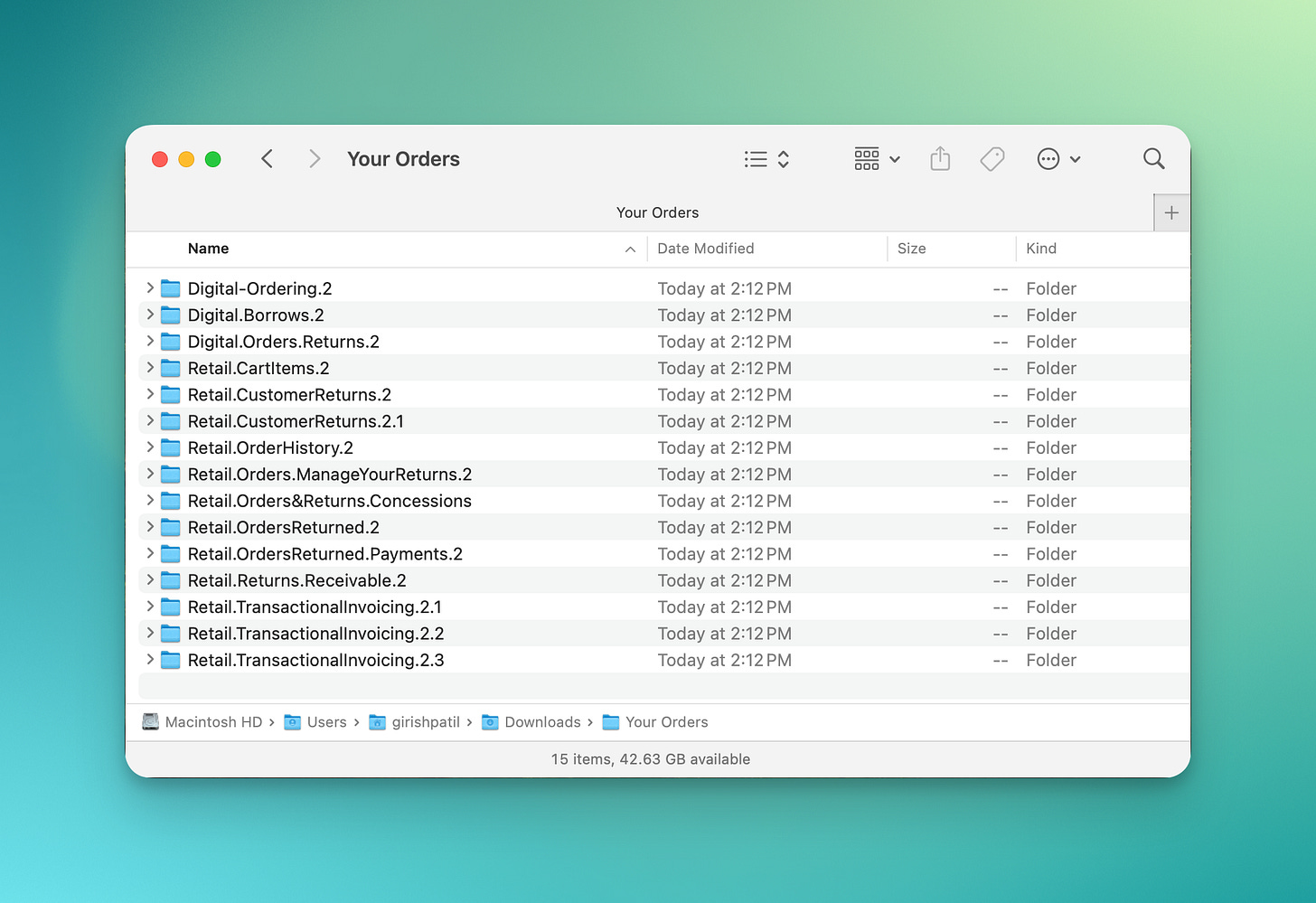Select Retail.TransactionalInvoicing.2.1 folder icon
Viewport: 1316px width, 903px height.
171,607
